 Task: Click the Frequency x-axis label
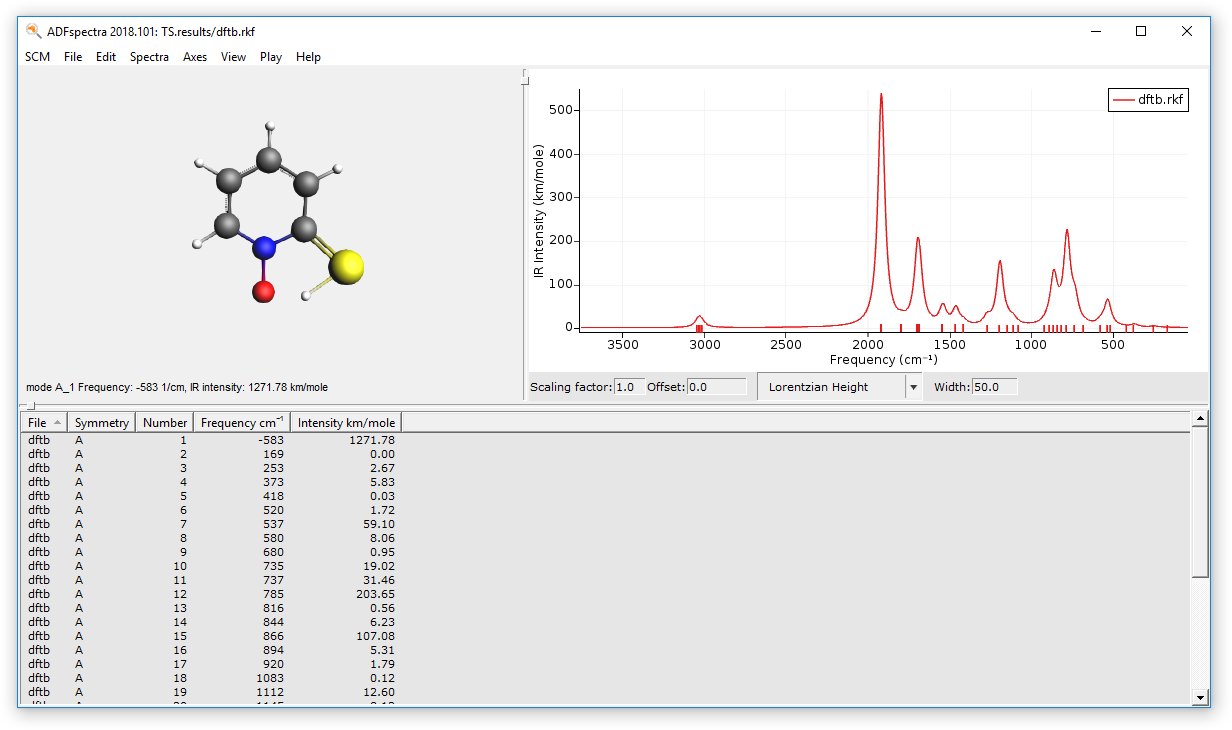click(x=883, y=359)
